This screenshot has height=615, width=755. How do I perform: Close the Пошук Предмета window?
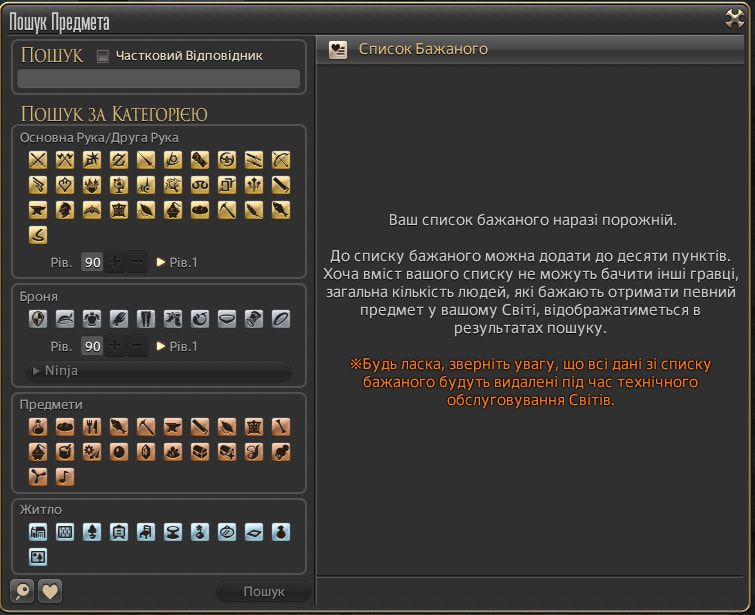point(735,19)
